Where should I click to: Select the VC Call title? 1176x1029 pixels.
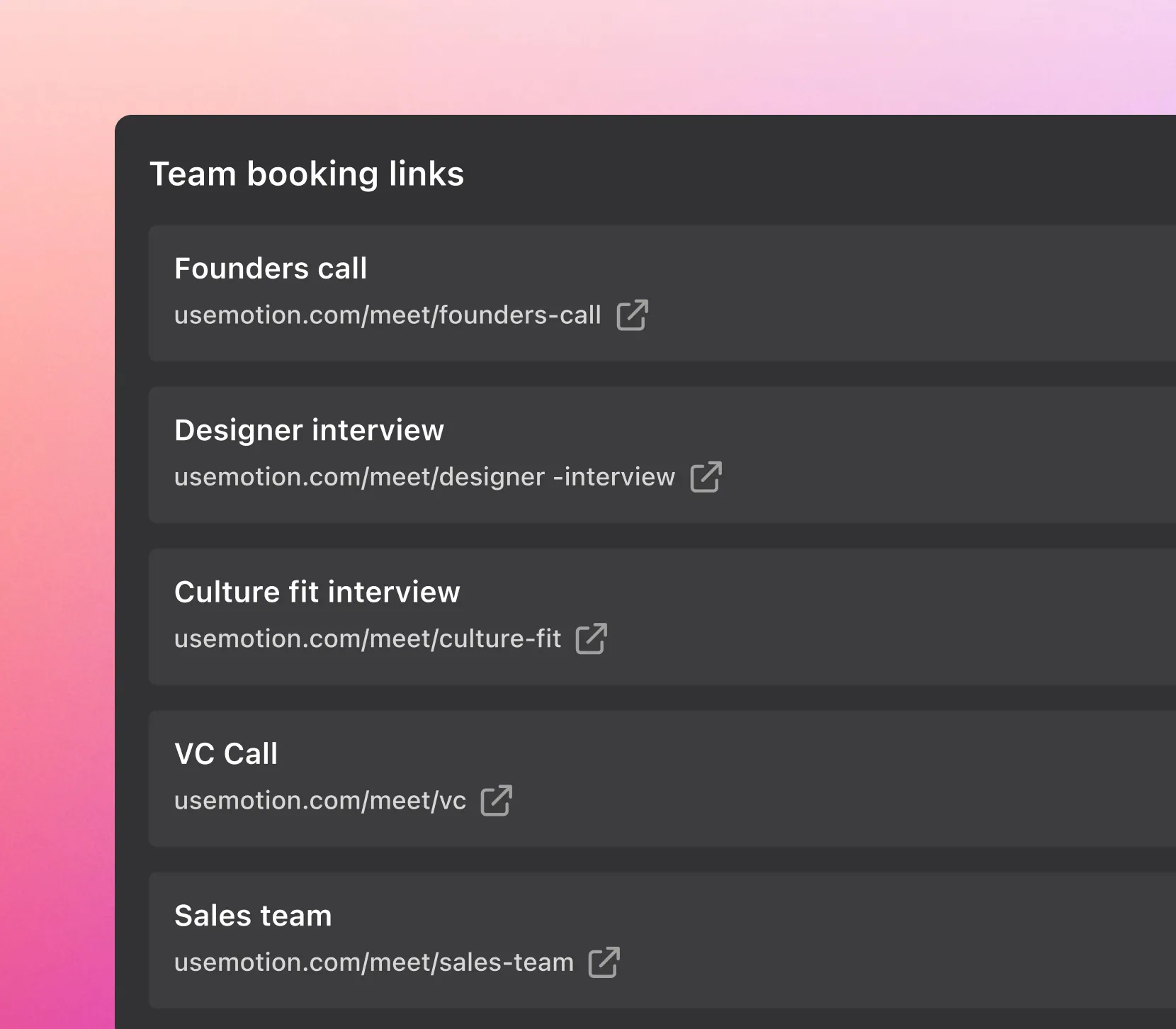[x=226, y=753]
